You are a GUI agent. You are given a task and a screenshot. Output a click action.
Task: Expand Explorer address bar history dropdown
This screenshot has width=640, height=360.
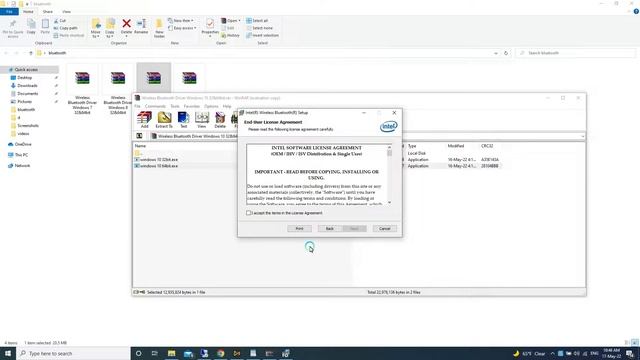[496, 53]
